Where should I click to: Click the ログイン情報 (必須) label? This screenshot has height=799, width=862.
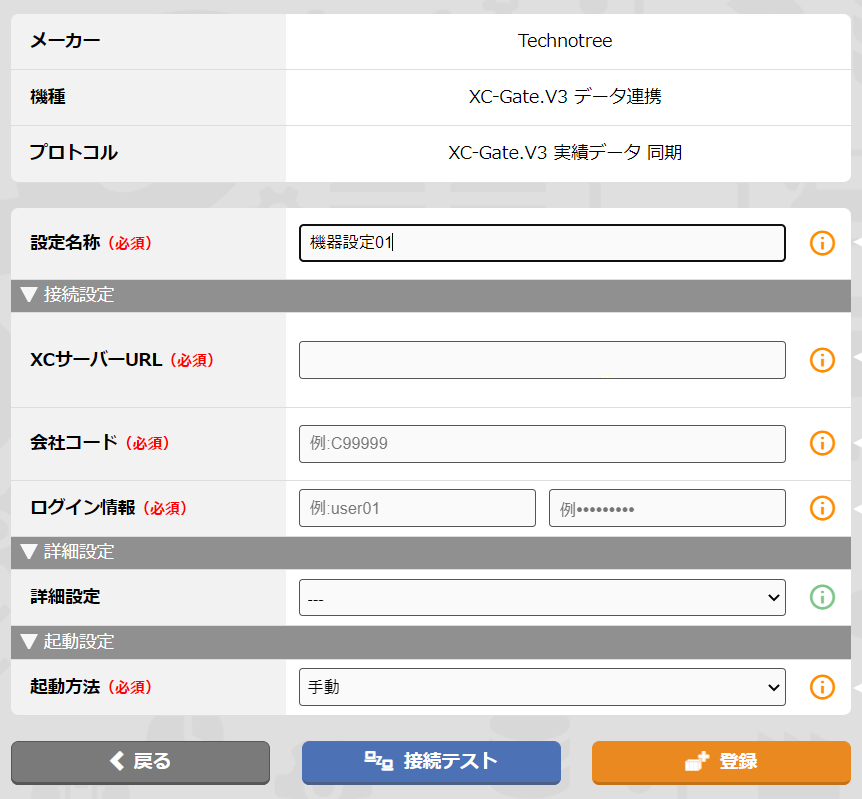[109, 508]
